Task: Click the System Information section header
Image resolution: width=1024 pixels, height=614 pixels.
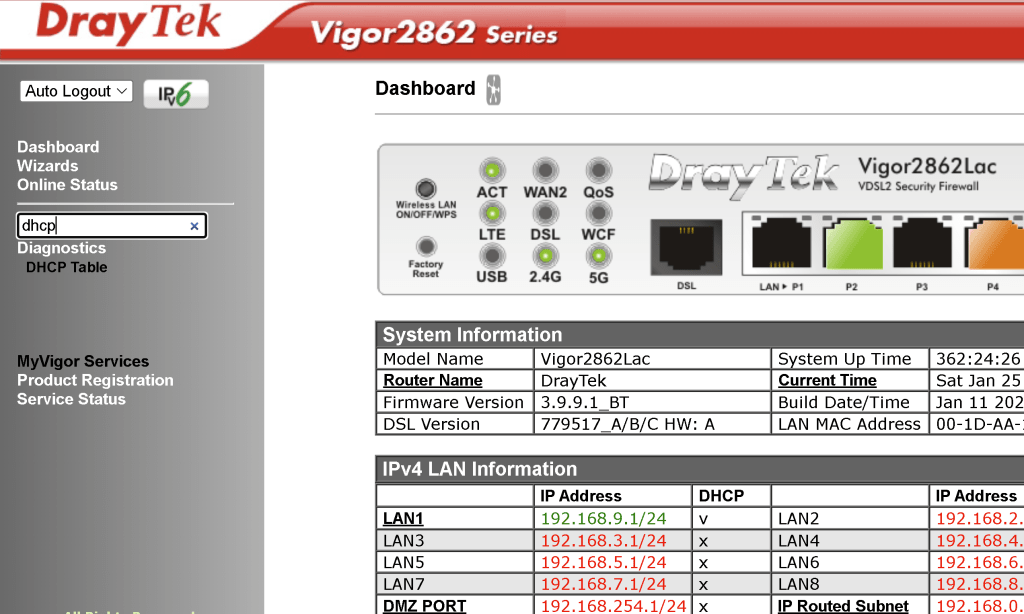Action: pos(699,334)
